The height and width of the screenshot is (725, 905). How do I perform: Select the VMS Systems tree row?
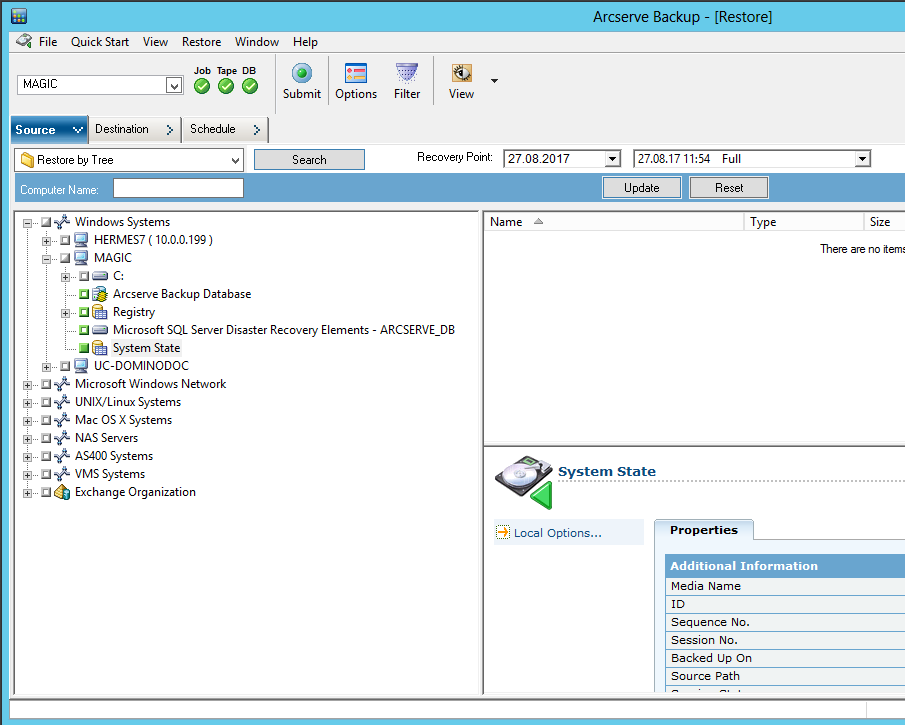(x=110, y=474)
